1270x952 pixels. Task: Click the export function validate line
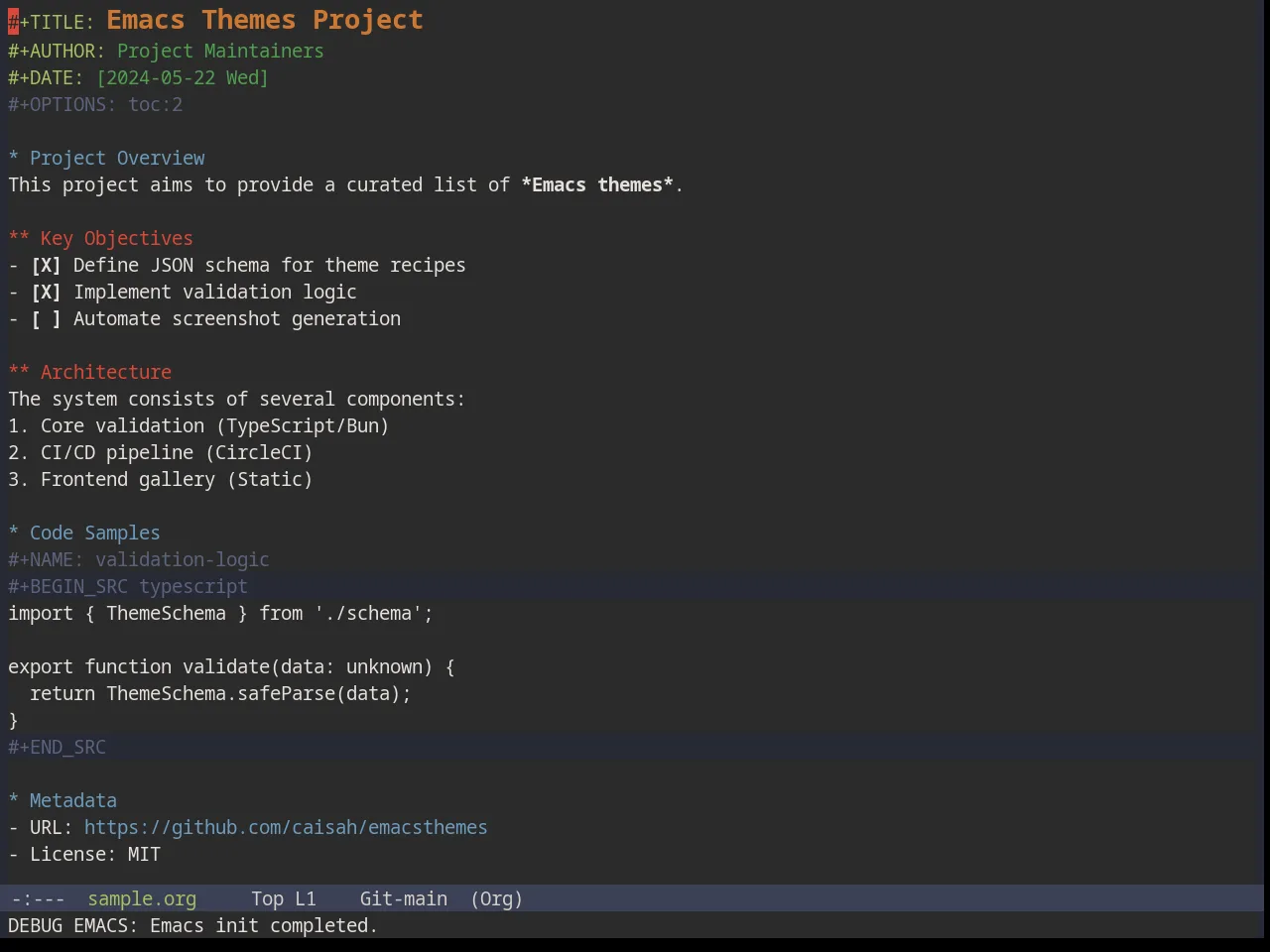231,667
